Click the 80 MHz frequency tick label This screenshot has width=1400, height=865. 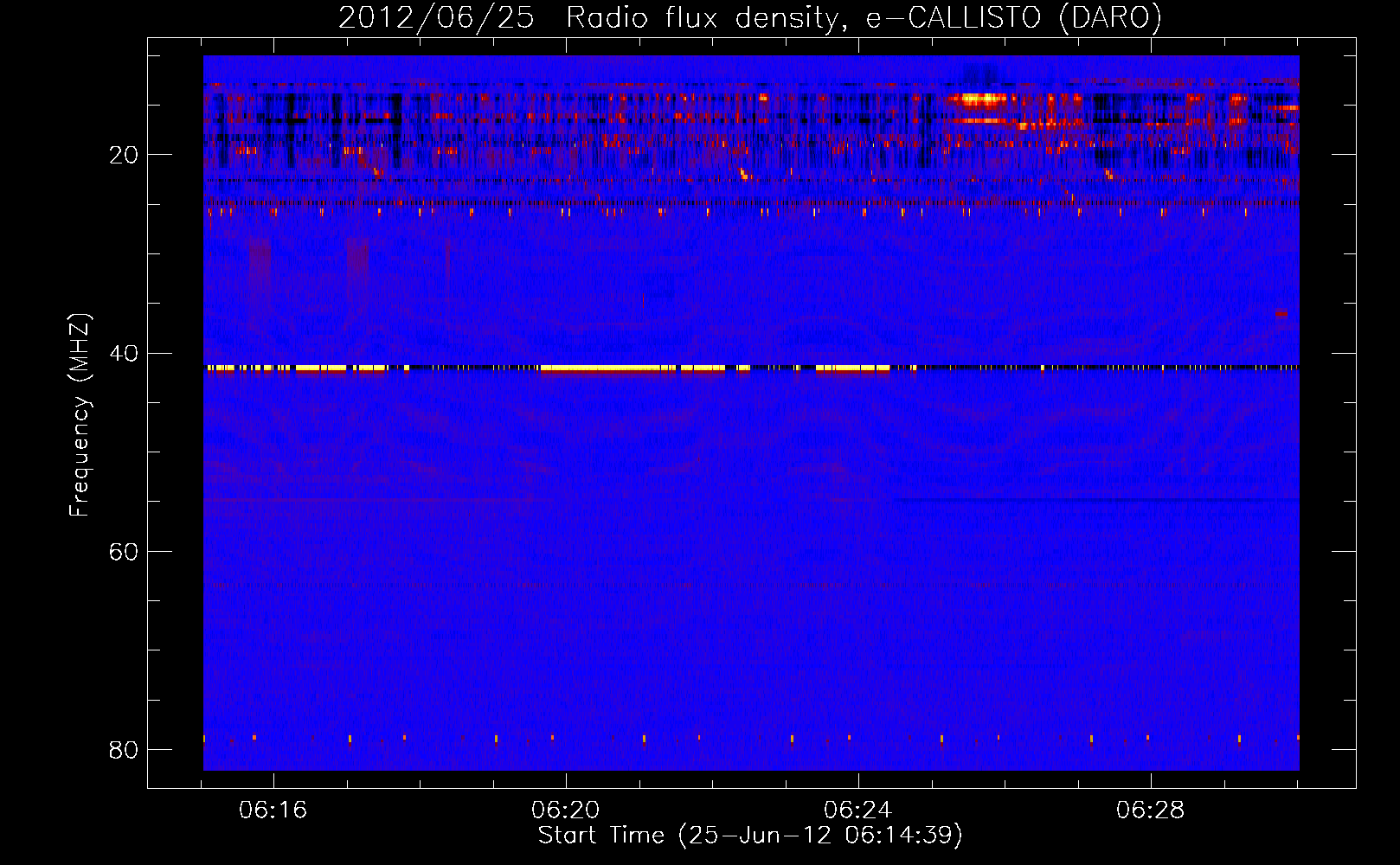pyautogui.click(x=124, y=749)
